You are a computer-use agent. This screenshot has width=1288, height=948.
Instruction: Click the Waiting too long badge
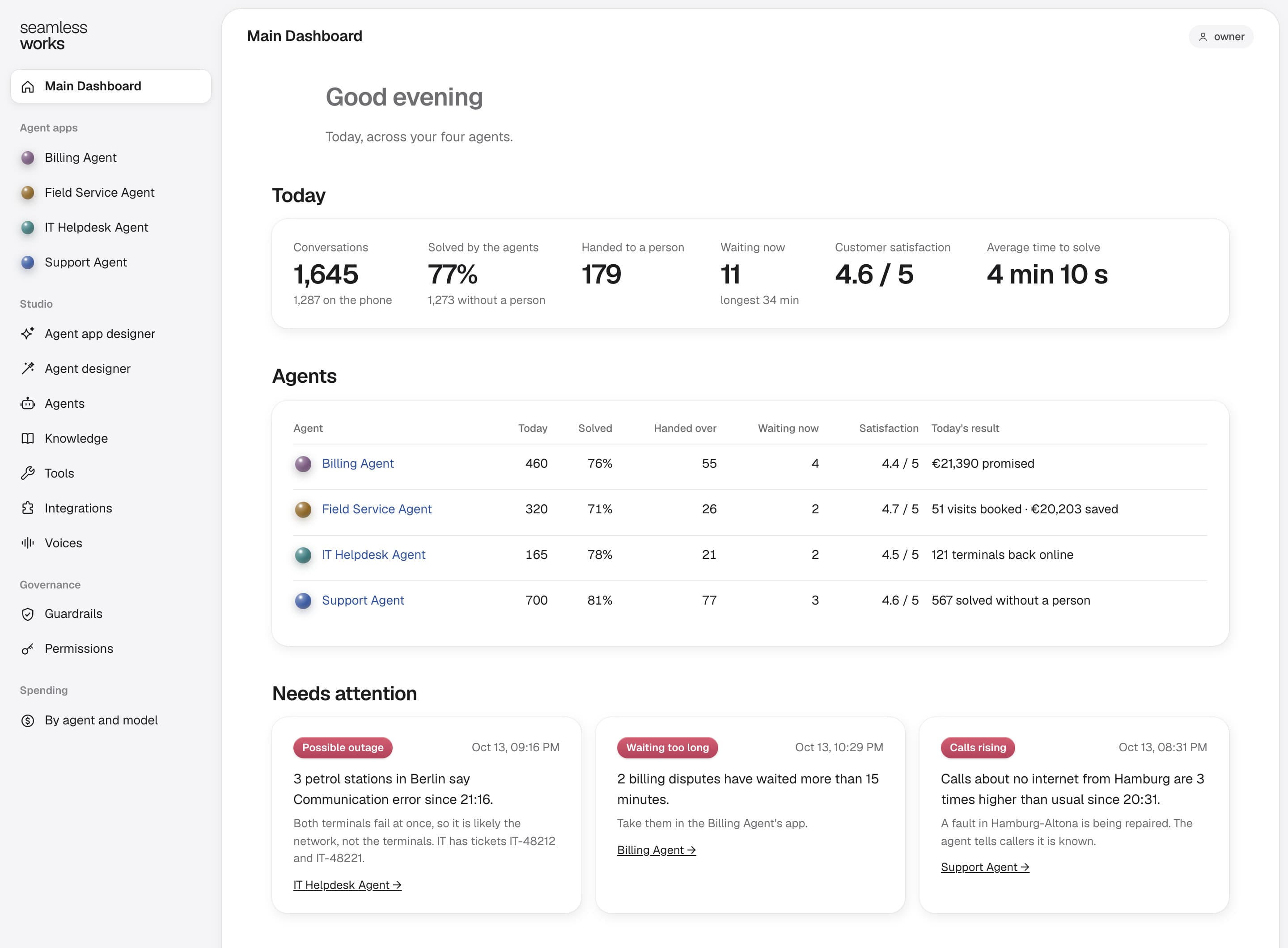(x=667, y=747)
